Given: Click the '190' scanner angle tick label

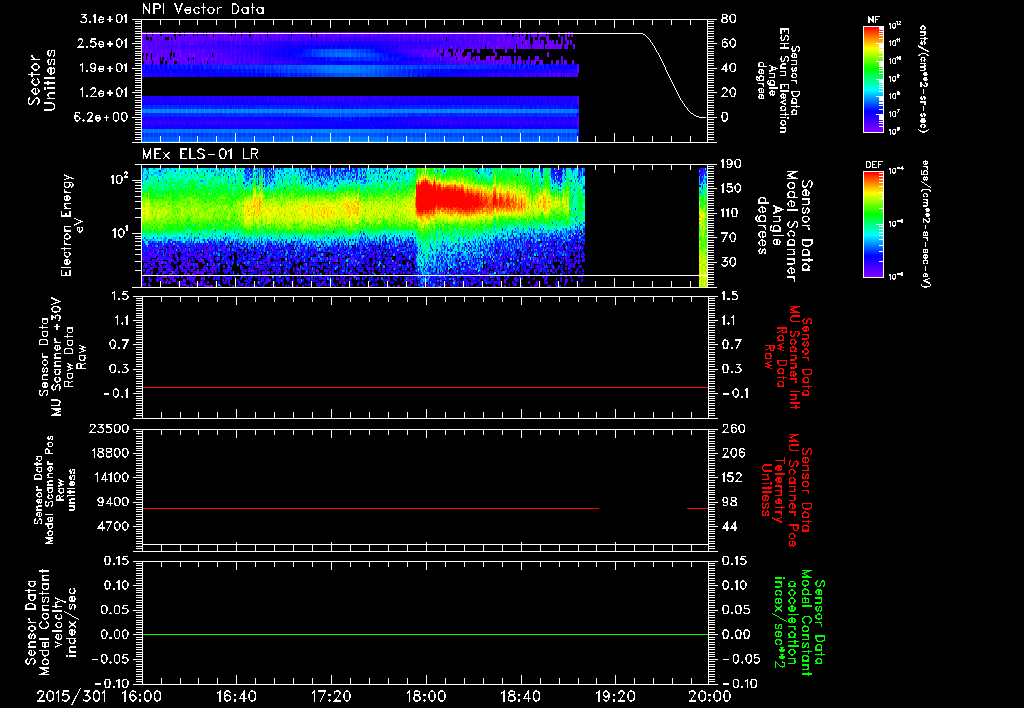Looking at the screenshot, I should click(x=732, y=164).
